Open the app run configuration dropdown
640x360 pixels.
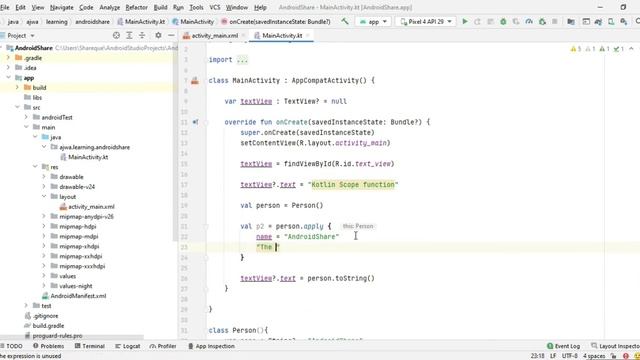point(373,22)
